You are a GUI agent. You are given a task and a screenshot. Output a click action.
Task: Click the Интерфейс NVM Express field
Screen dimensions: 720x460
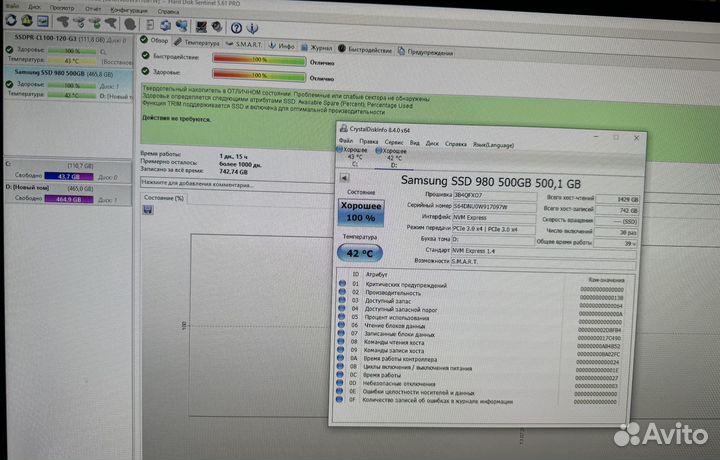(x=494, y=218)
